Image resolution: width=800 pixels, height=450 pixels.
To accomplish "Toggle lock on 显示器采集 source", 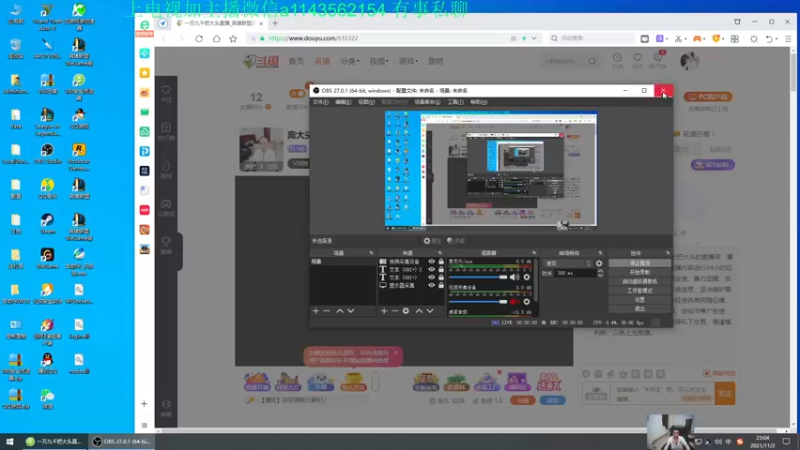I will 441,285.
